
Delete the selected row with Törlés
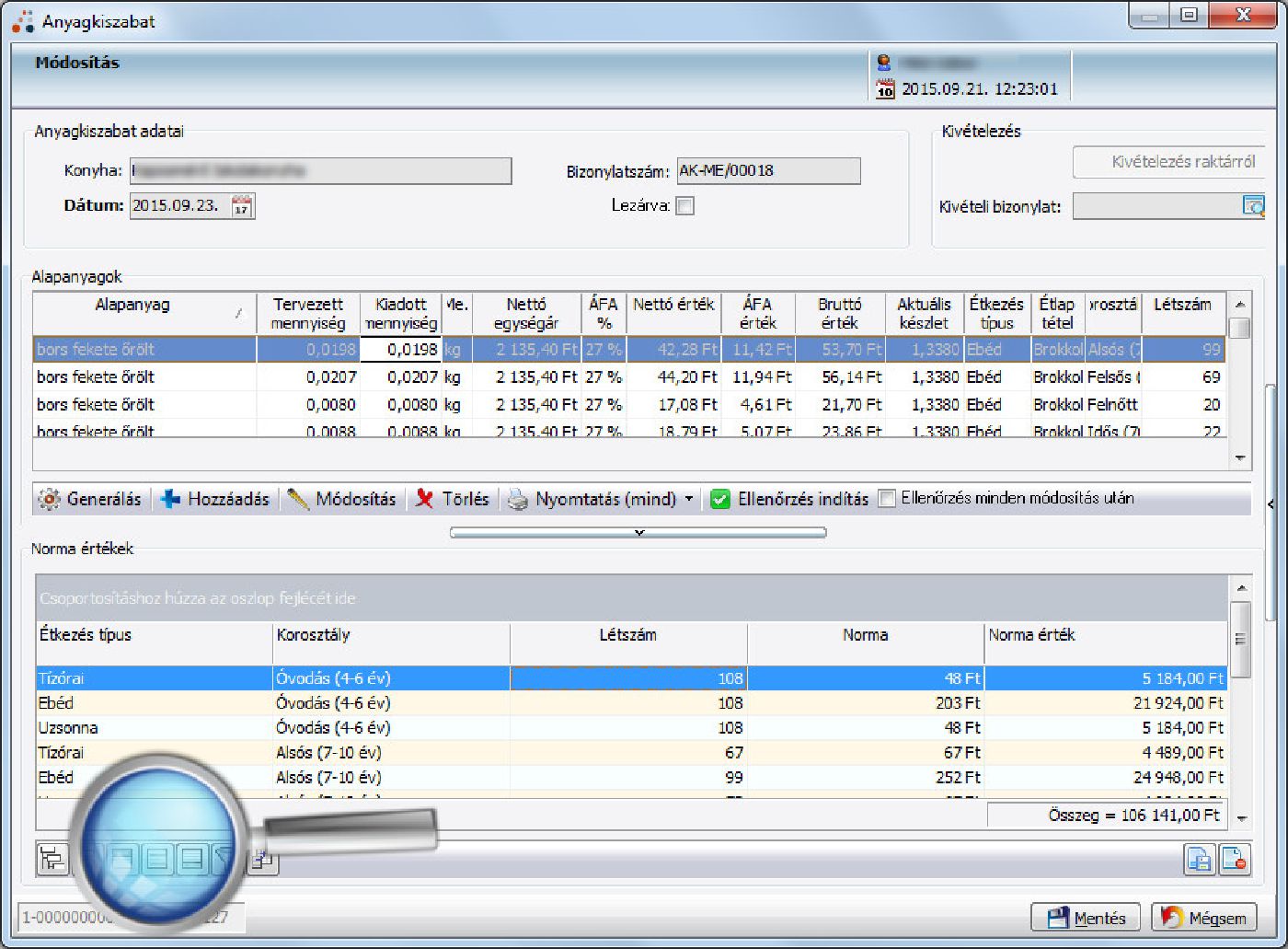coord(453,499)
